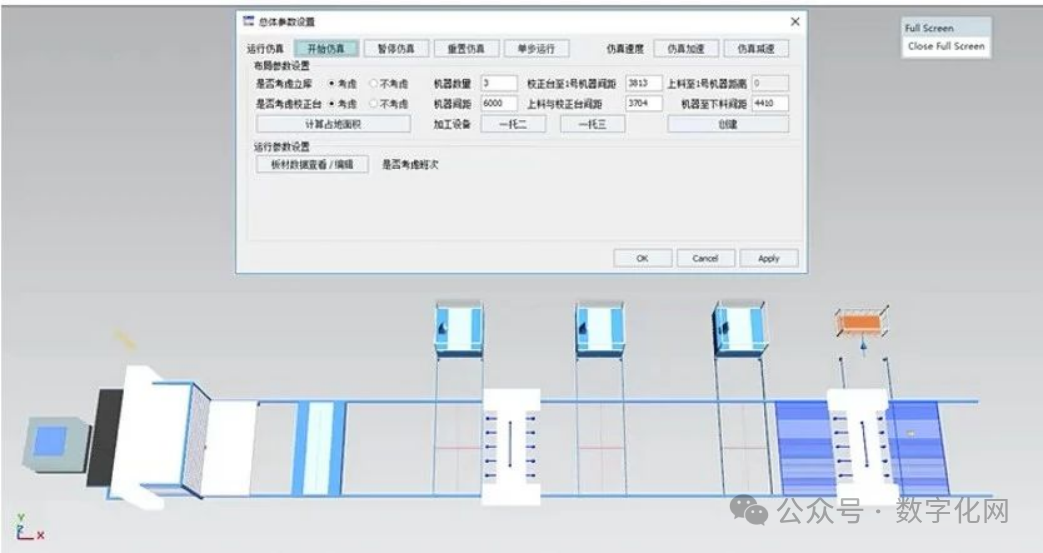
Task: Click the dialog title bar app icon
Action: coord(249,22)
